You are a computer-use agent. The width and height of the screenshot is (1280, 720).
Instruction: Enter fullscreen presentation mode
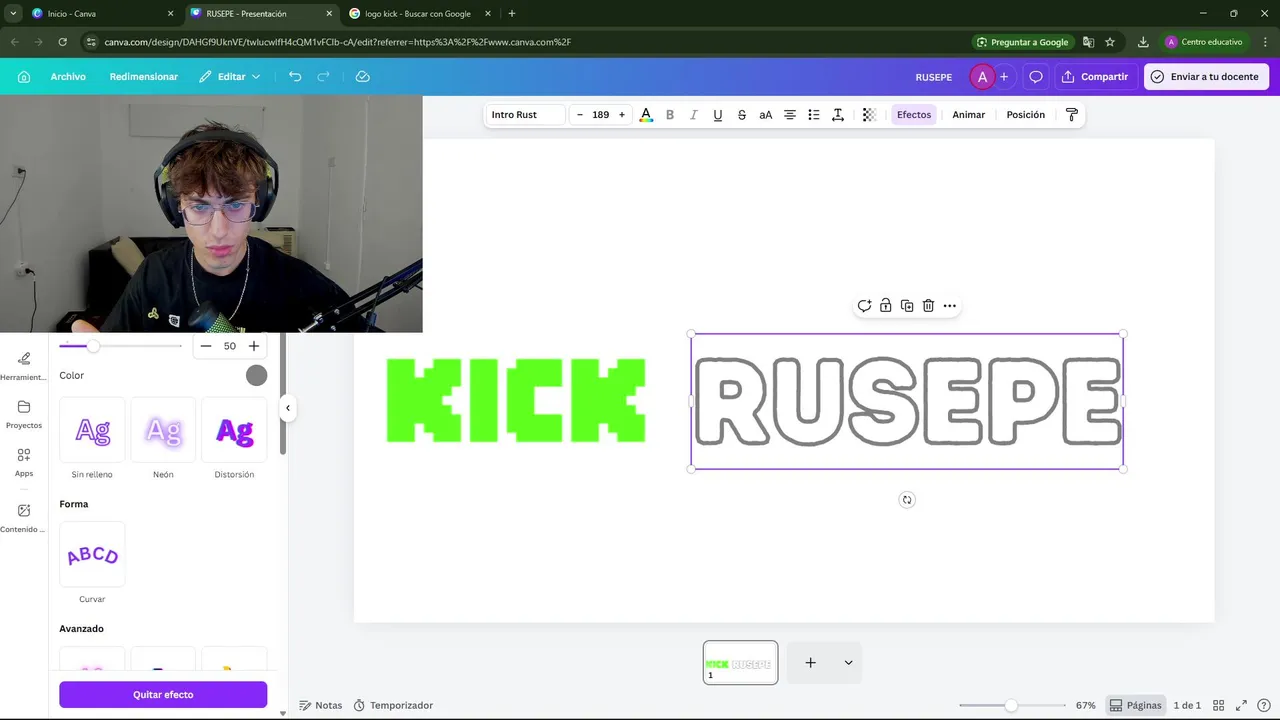pos(1242,706)
